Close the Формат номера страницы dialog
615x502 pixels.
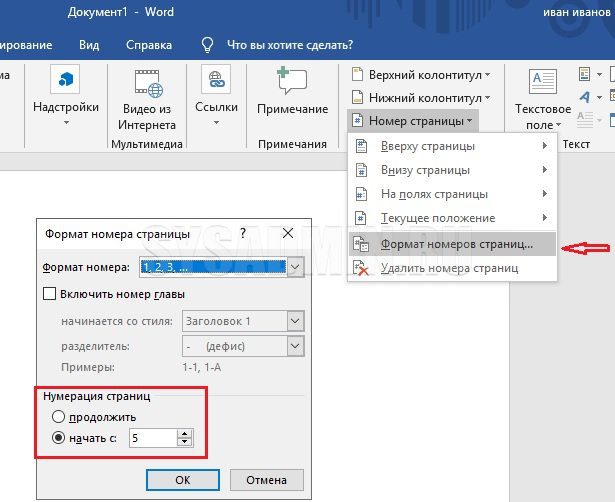tap(288, 233)
